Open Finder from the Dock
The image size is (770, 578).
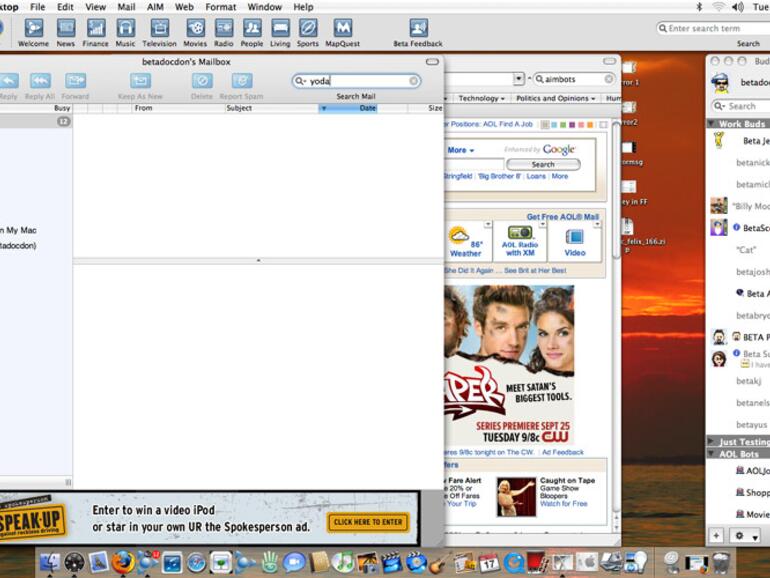[x=50, y=562]
